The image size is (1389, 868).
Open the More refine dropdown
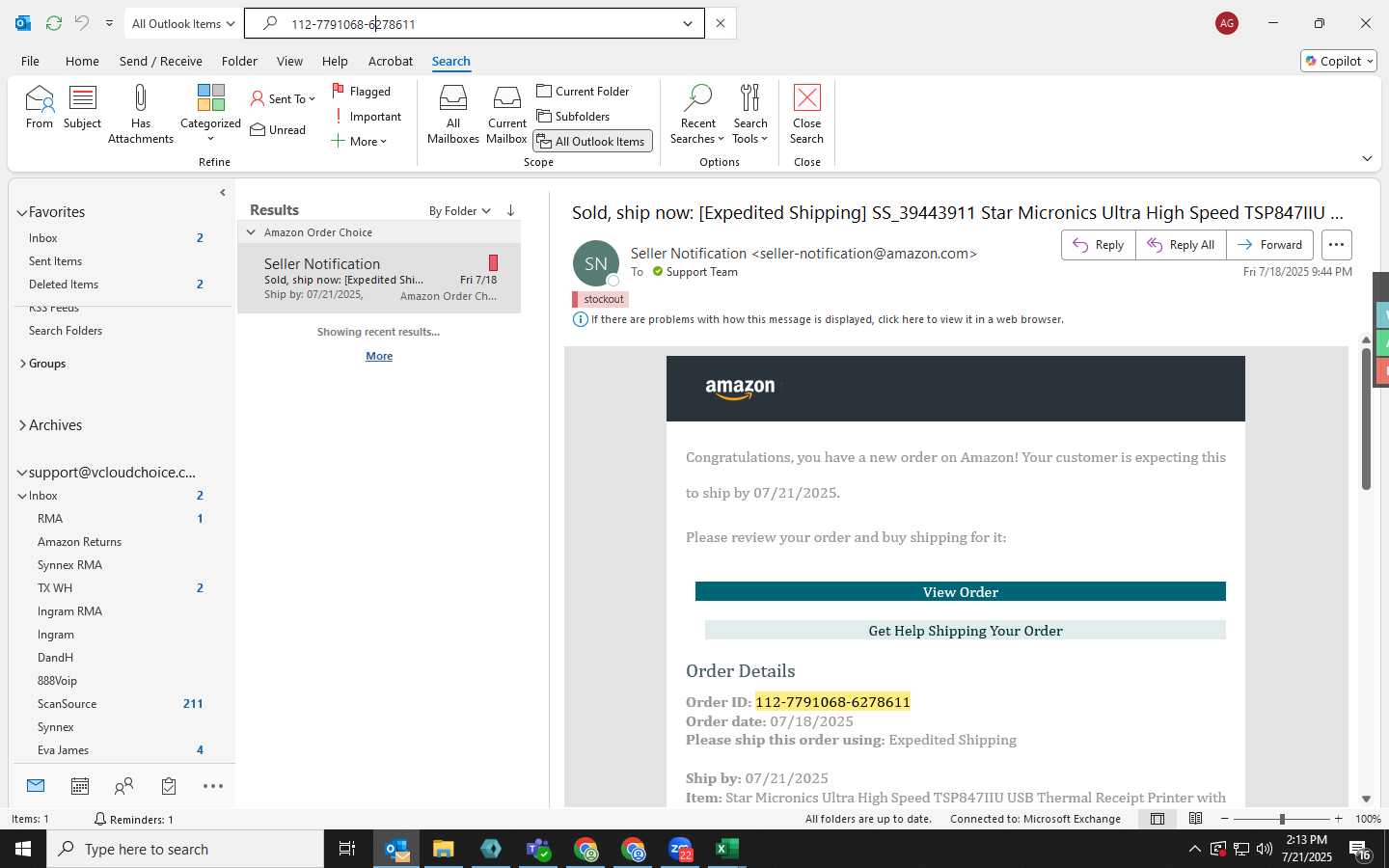pos(359,141)
